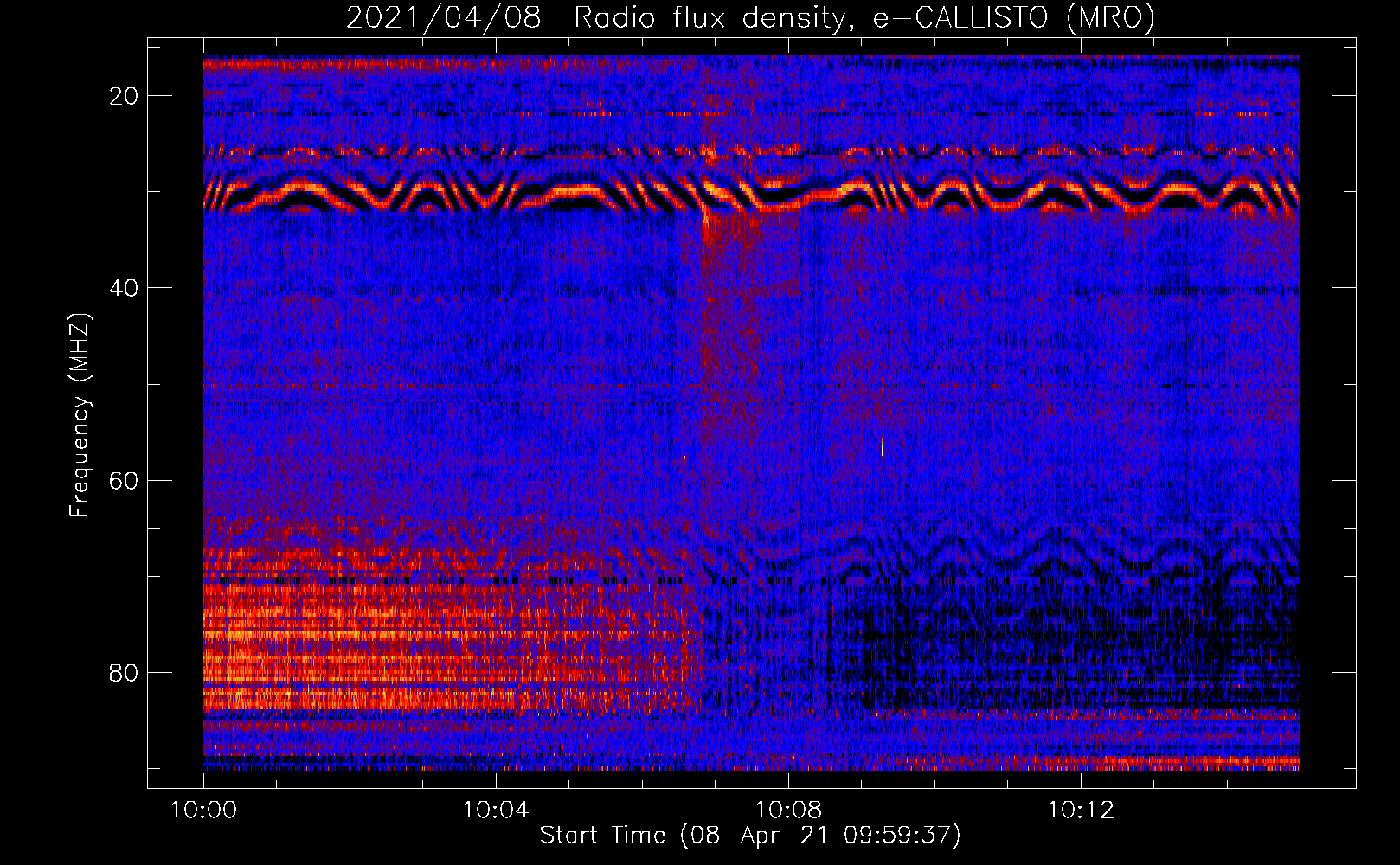Click the time tick label "10:04"

pyautogui.click(x=496, y=811)
